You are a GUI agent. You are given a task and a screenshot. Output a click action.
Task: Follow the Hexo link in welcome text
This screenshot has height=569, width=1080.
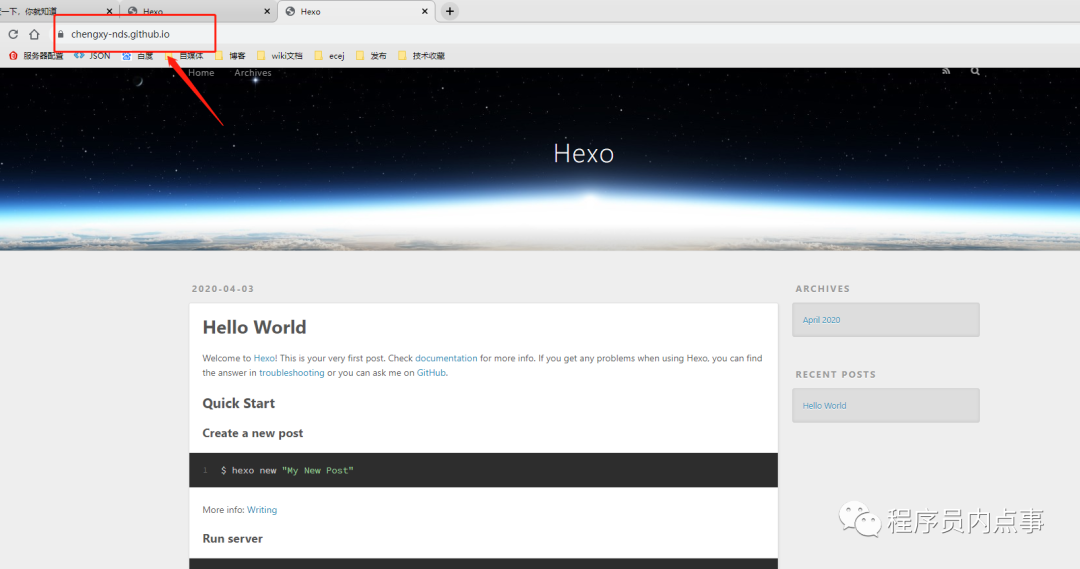[x=264, y=358]
